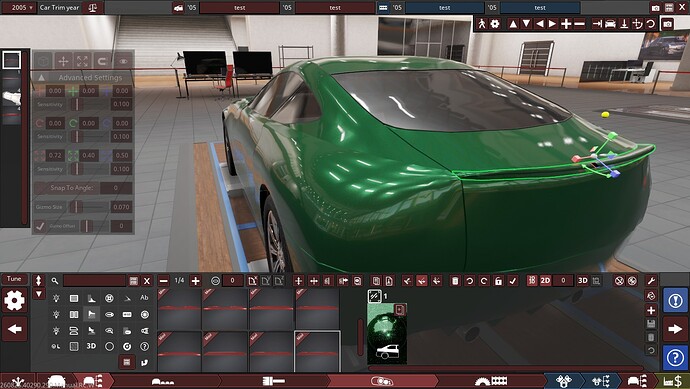Click the top-bar car model icon
Image resolution: width=690 pixels, height=389 pixels.
(x=178, y=7)
